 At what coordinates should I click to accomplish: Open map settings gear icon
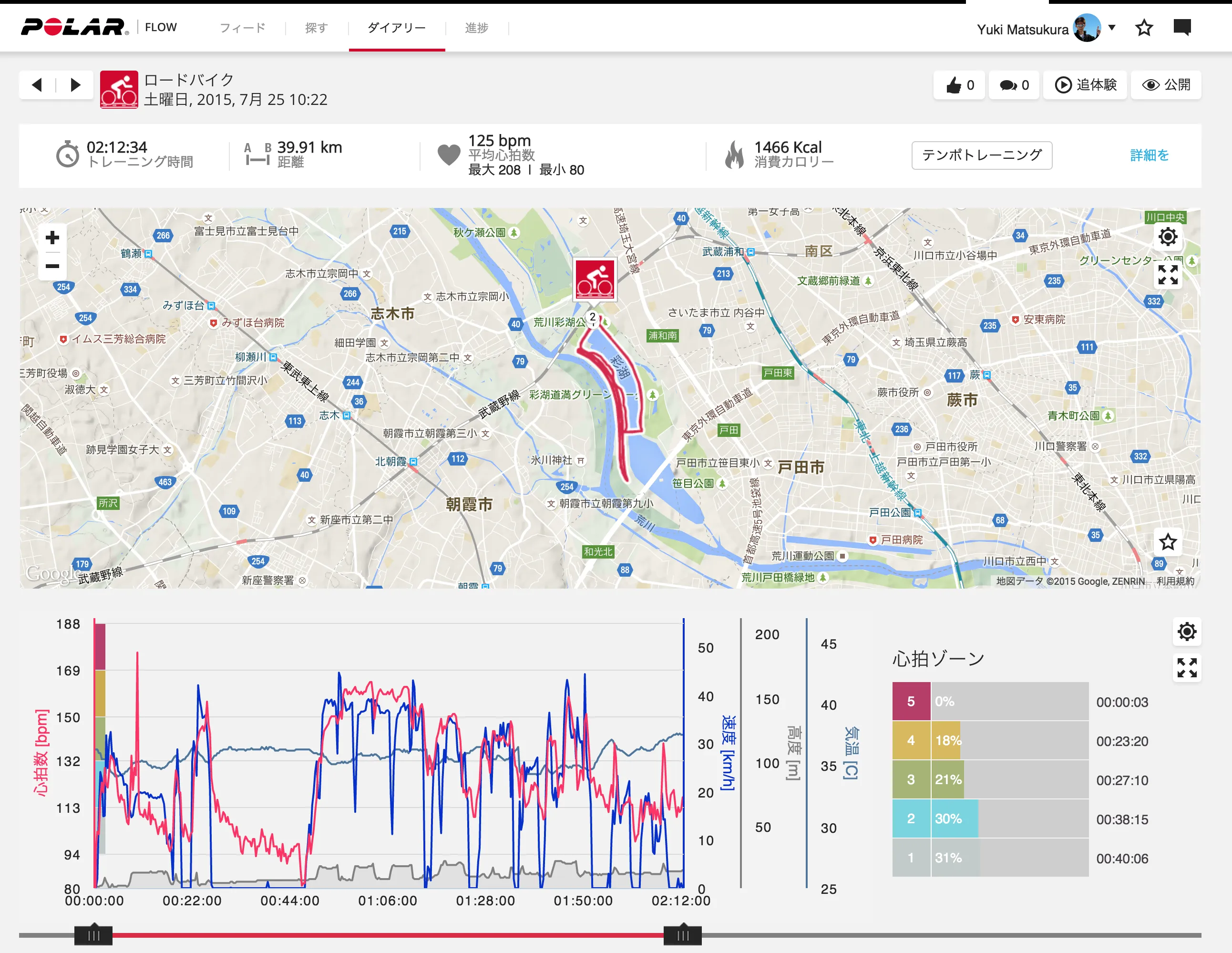1167,237
